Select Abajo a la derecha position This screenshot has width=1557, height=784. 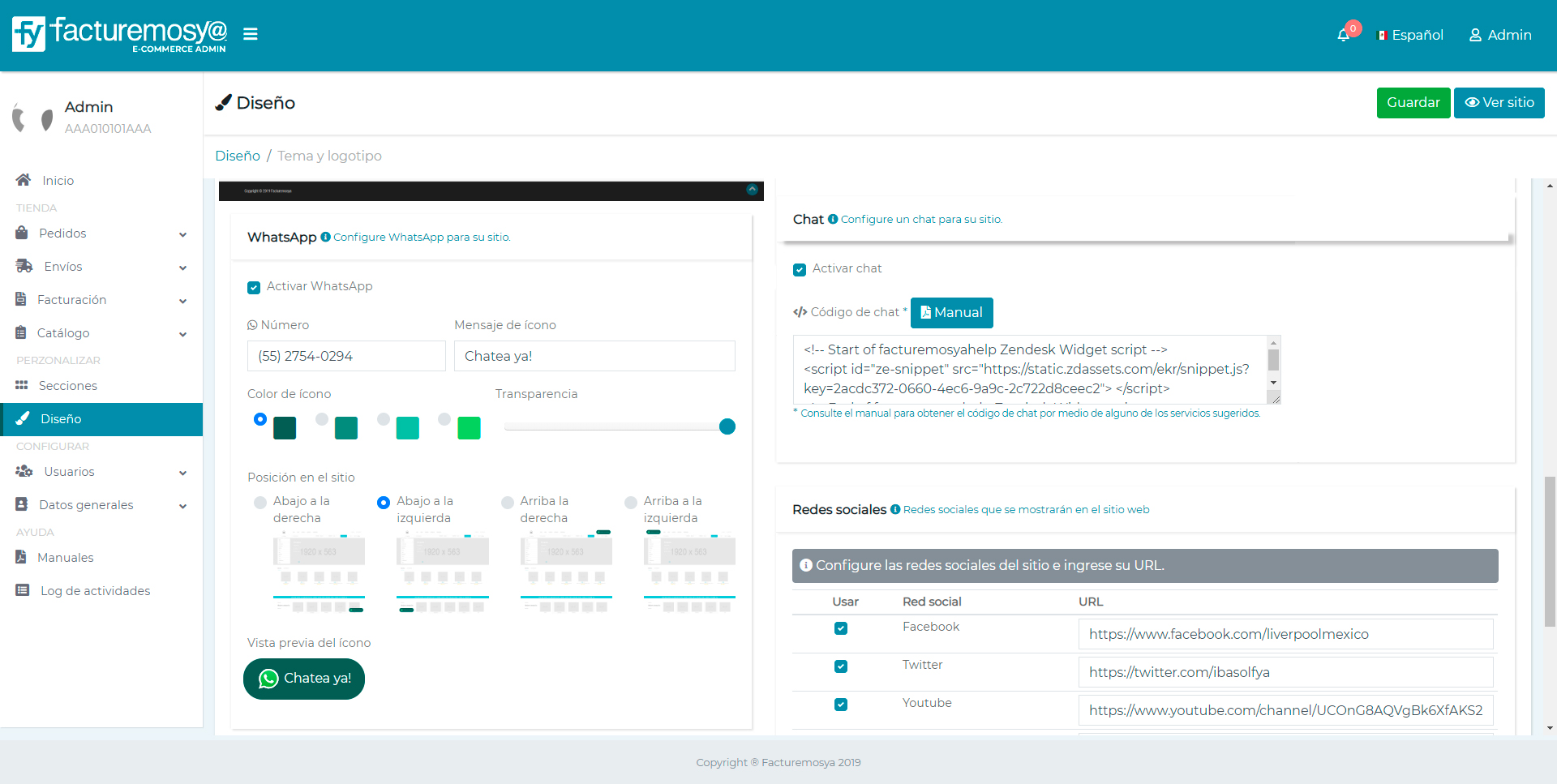click(260, 503)
